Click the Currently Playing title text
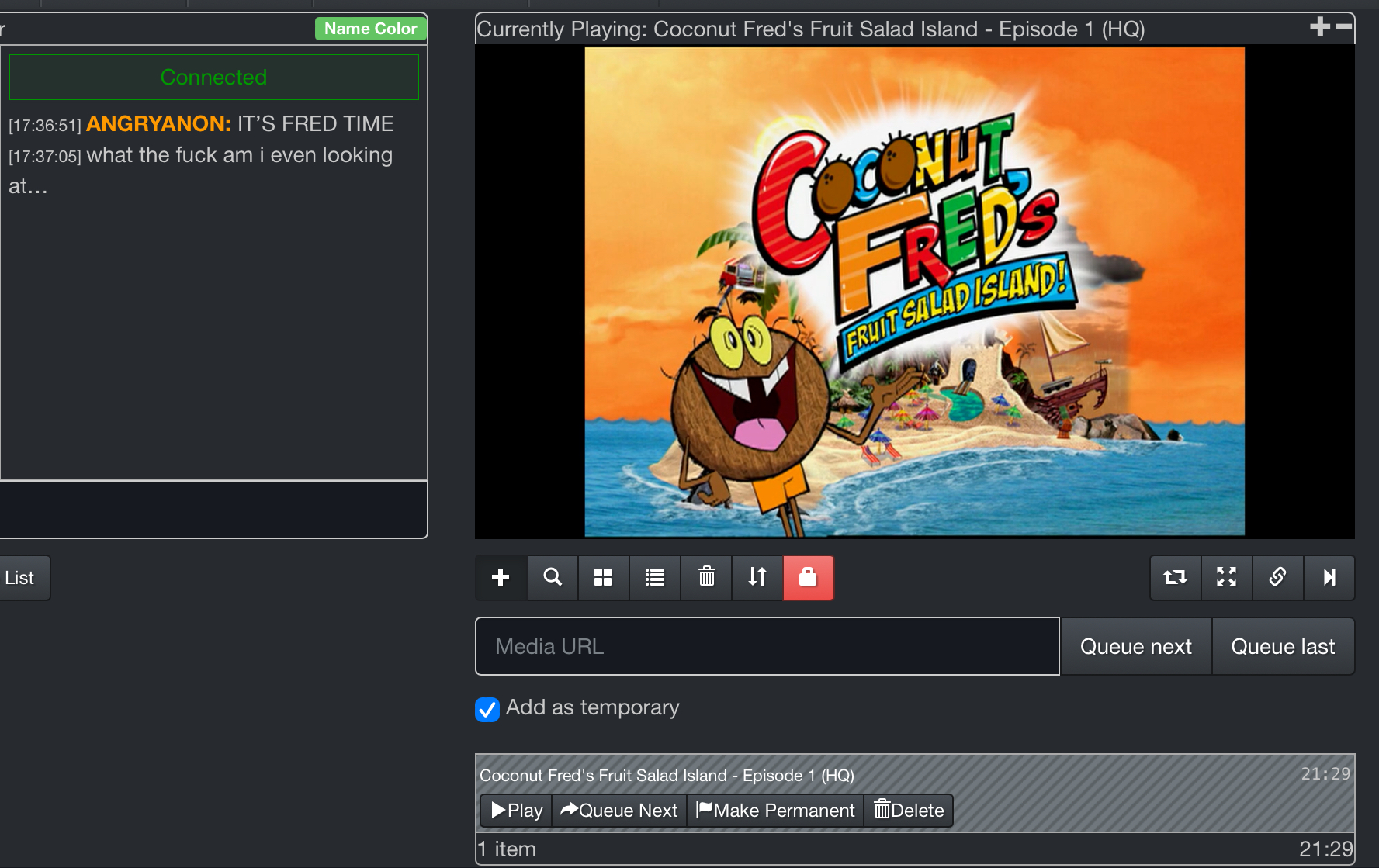The image size is (1379, 868). [810, 29]
